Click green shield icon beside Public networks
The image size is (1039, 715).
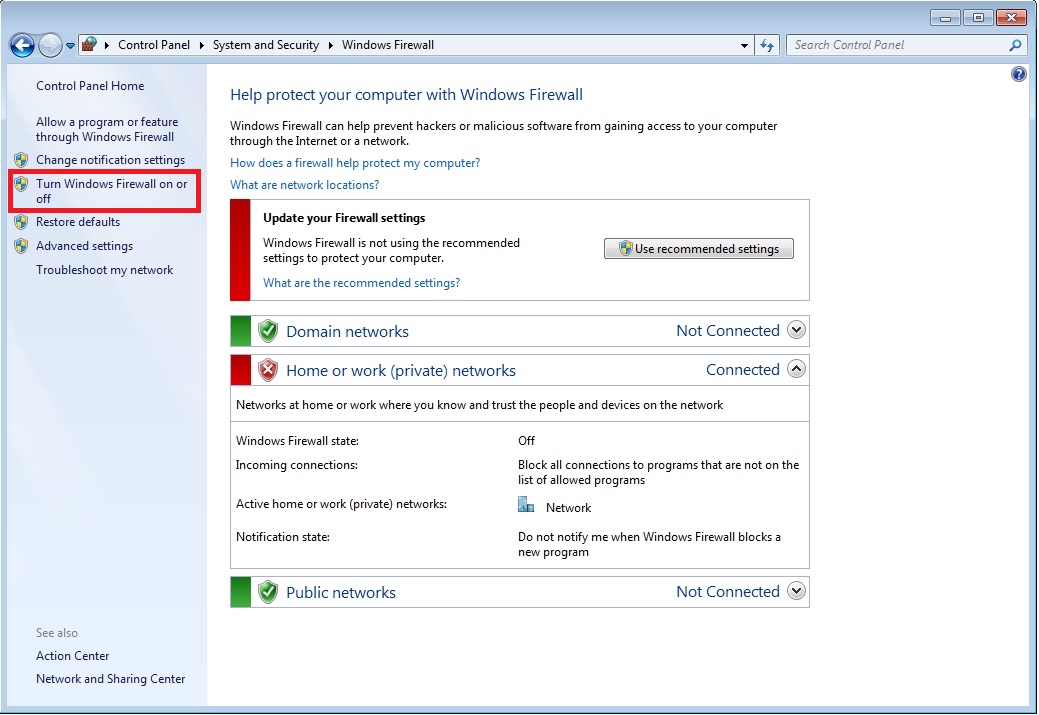[268, 592]
